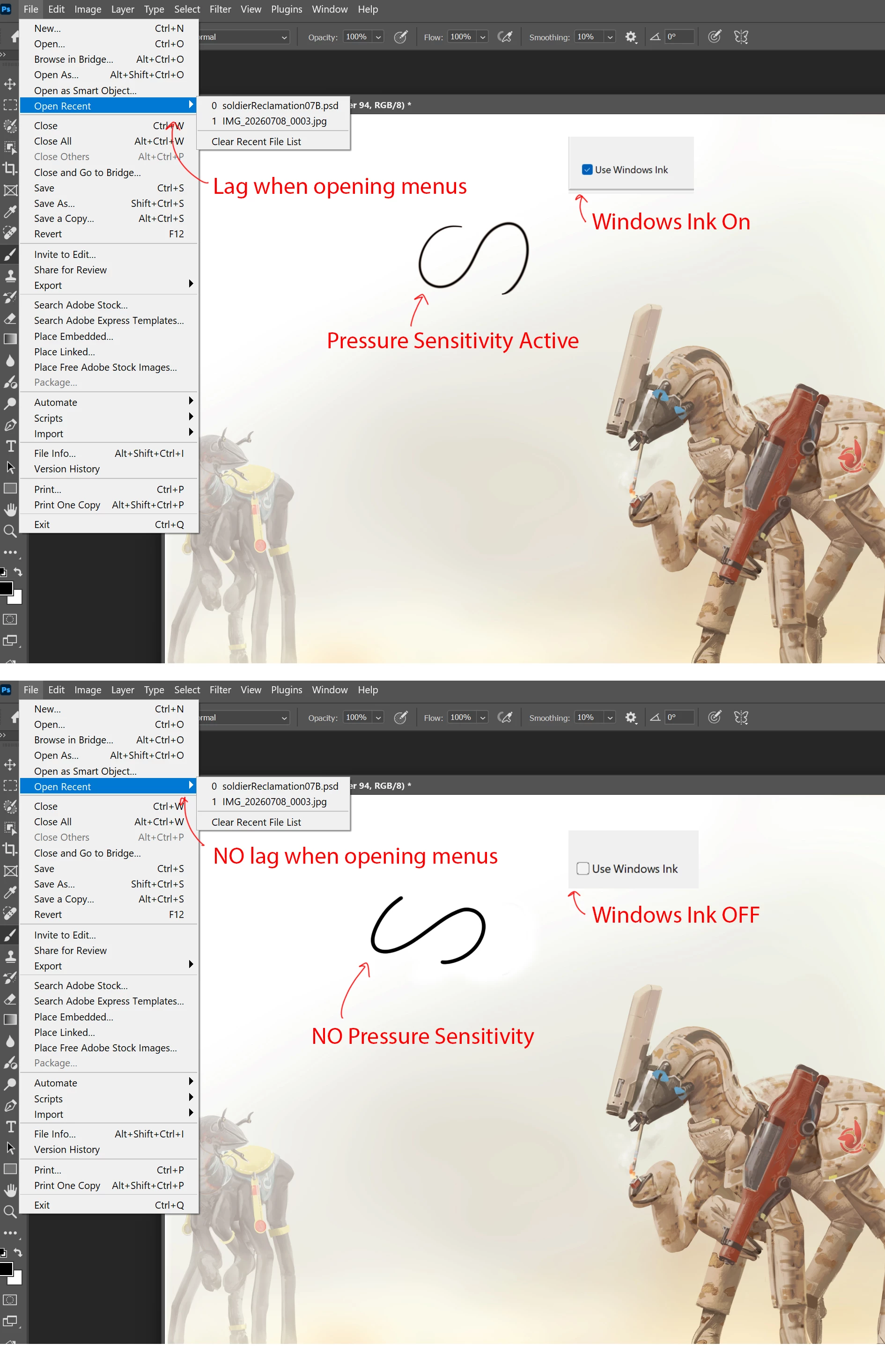Select the Brush tool in the lower window
The height and width of the screenshot is (1372, 885).
[x=10, y=935]
